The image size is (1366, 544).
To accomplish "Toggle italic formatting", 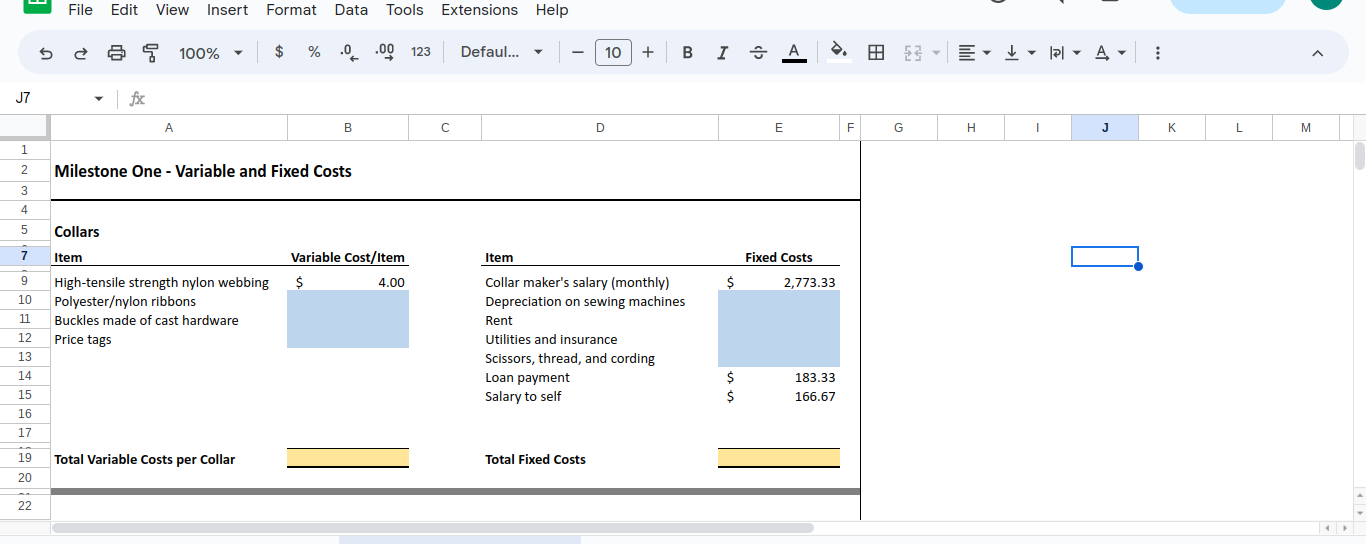I will tap(722, 52).
